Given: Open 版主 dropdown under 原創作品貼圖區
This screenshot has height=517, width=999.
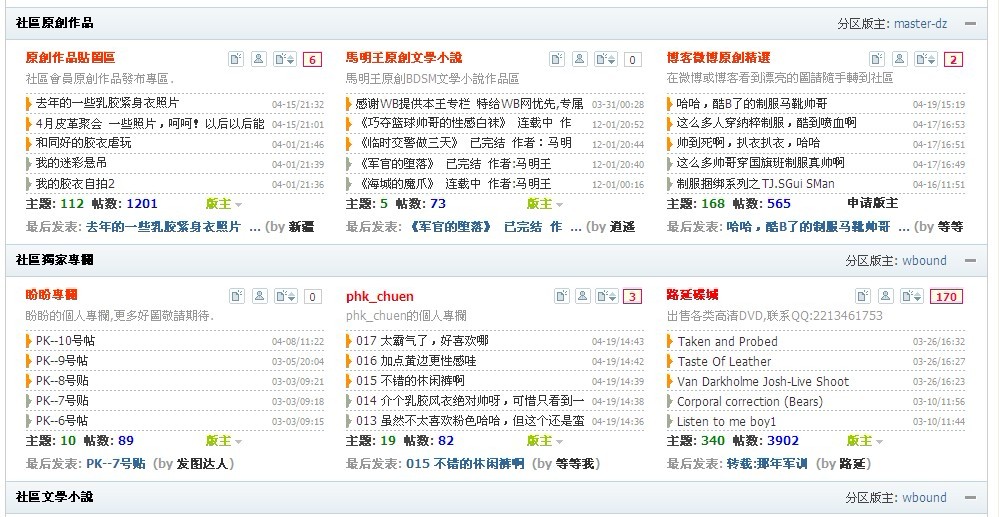Looking at the screenshot, I should (224, 204).
